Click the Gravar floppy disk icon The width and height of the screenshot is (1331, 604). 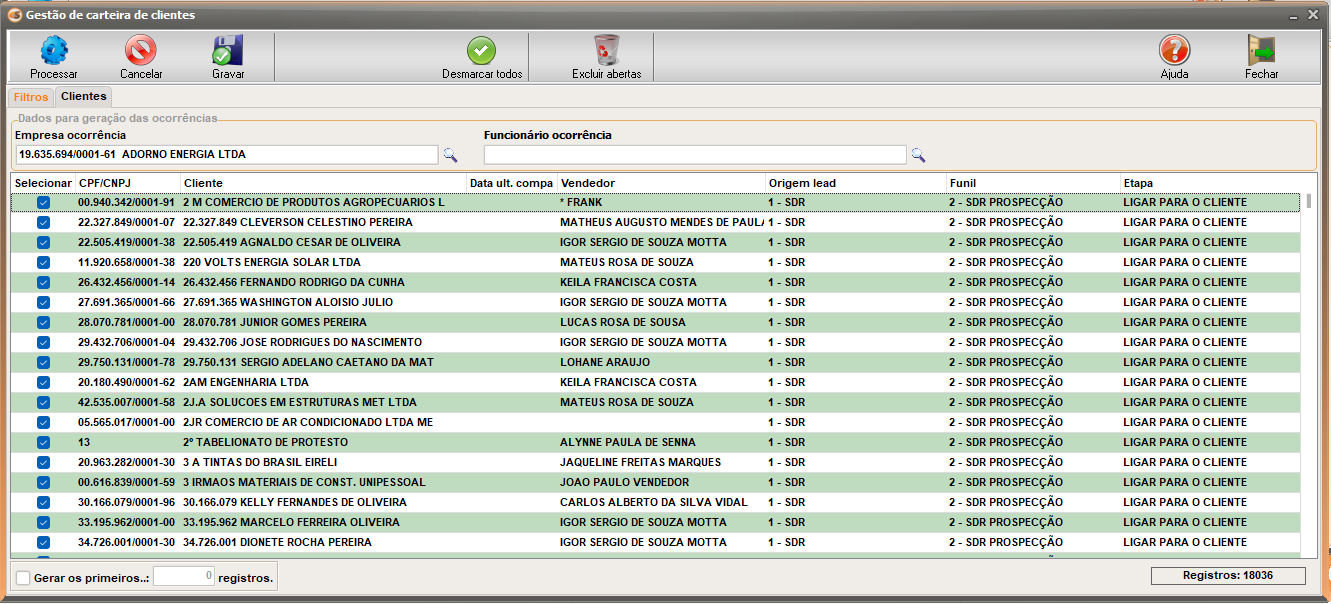point(228,50)
